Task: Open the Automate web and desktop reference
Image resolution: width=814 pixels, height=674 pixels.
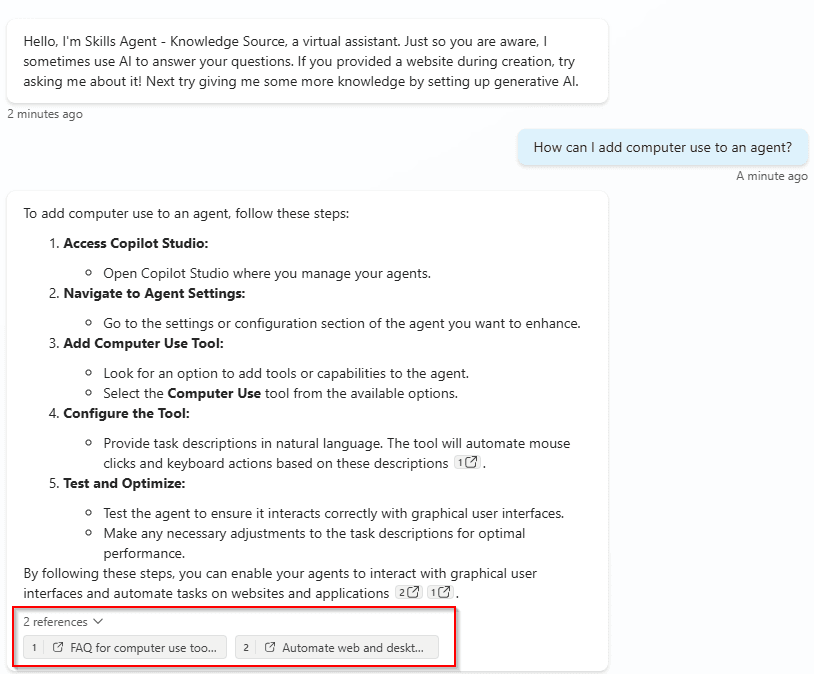Action: pos(336,648)
